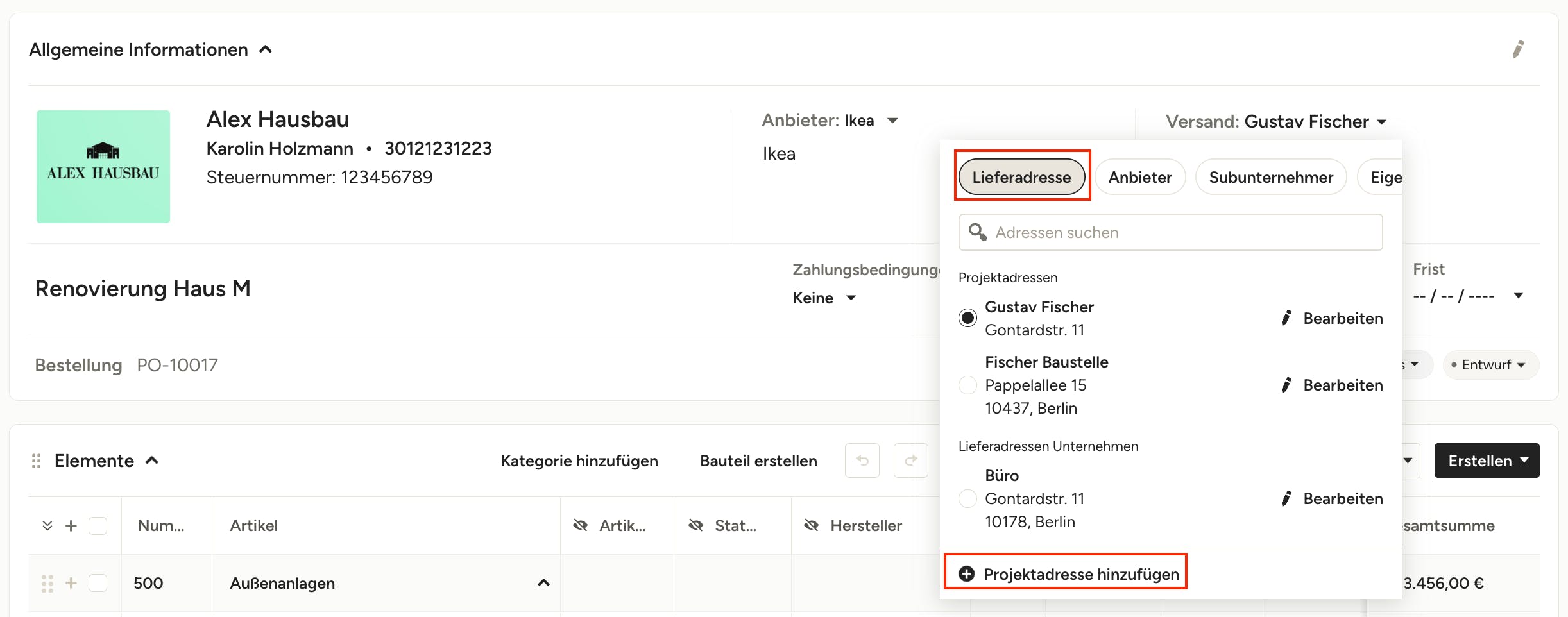
Task: Select the Büro address radio button
Action: pyautogui.click(x=967, y=498)
